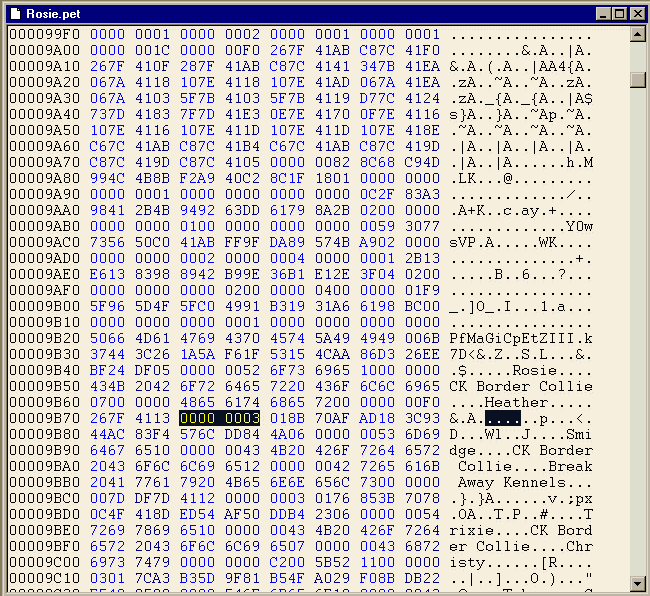This screenshot has height=596, width=650.
Task: Click first hex word 267F at row 00009B70
Action: (x=106, y=418)
